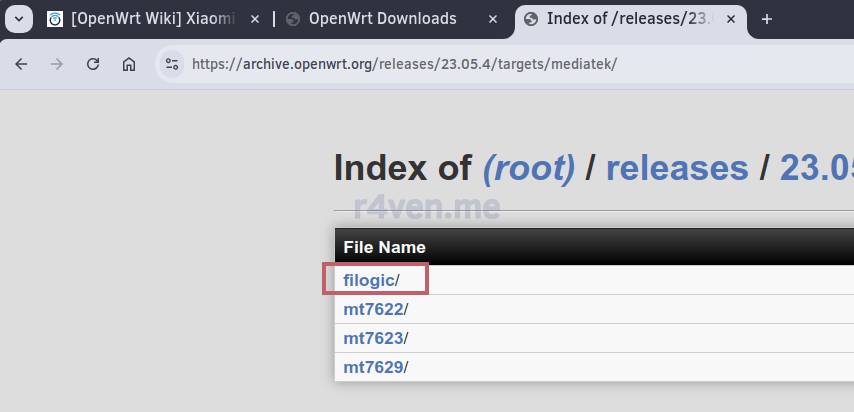This screenshot has height=412, width=854.
Task: Close the OpenWrt Downloads tab
Action: coord(493,19)
